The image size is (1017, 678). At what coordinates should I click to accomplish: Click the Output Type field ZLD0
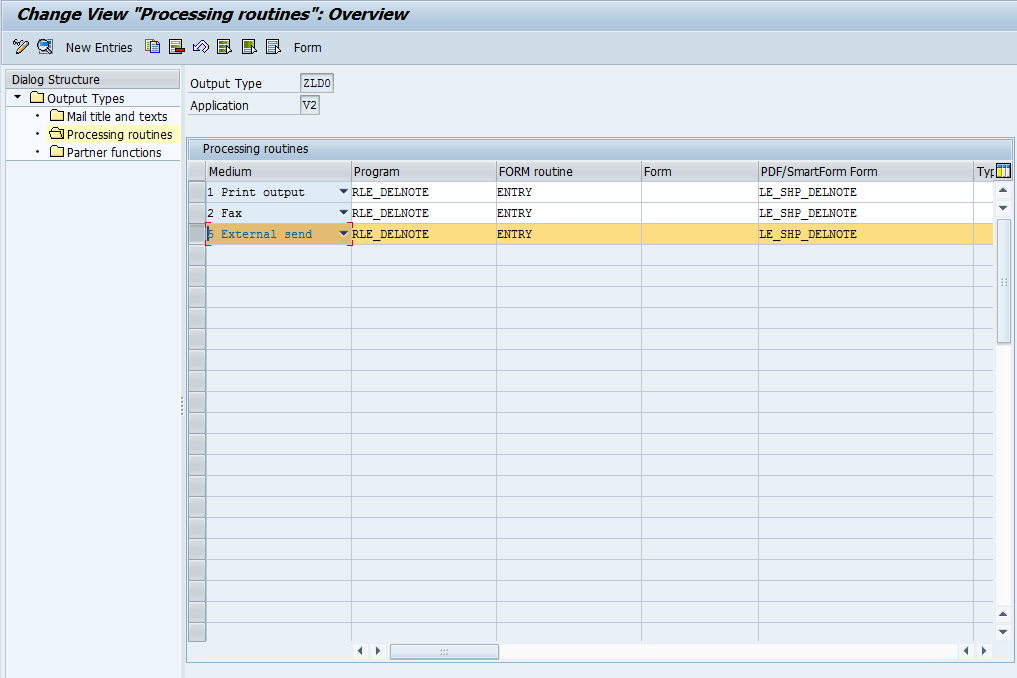(317, 83)
